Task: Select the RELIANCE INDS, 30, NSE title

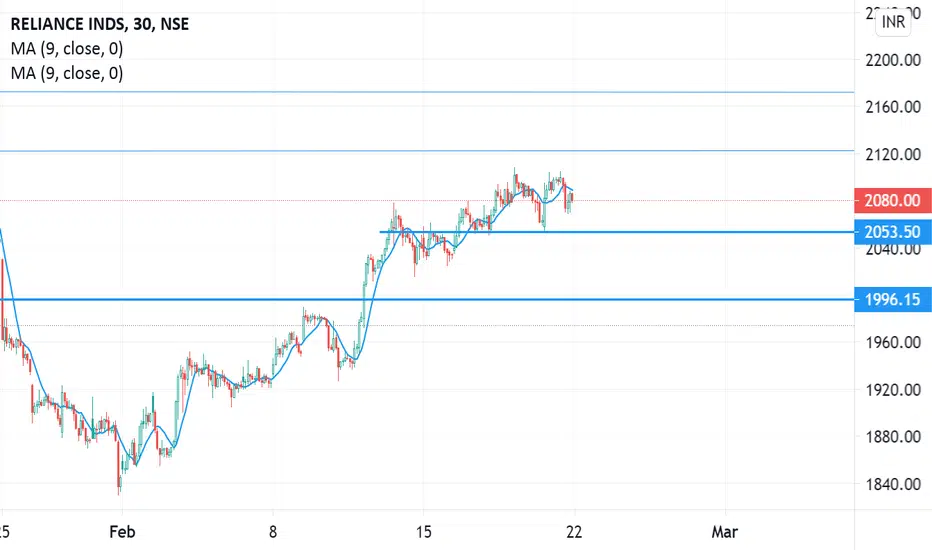Action: pos(100,24)
